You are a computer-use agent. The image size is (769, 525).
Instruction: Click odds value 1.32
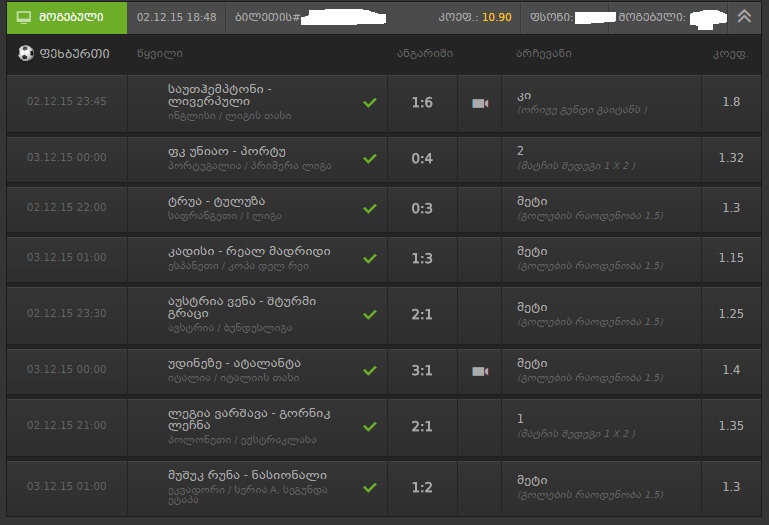731,158
